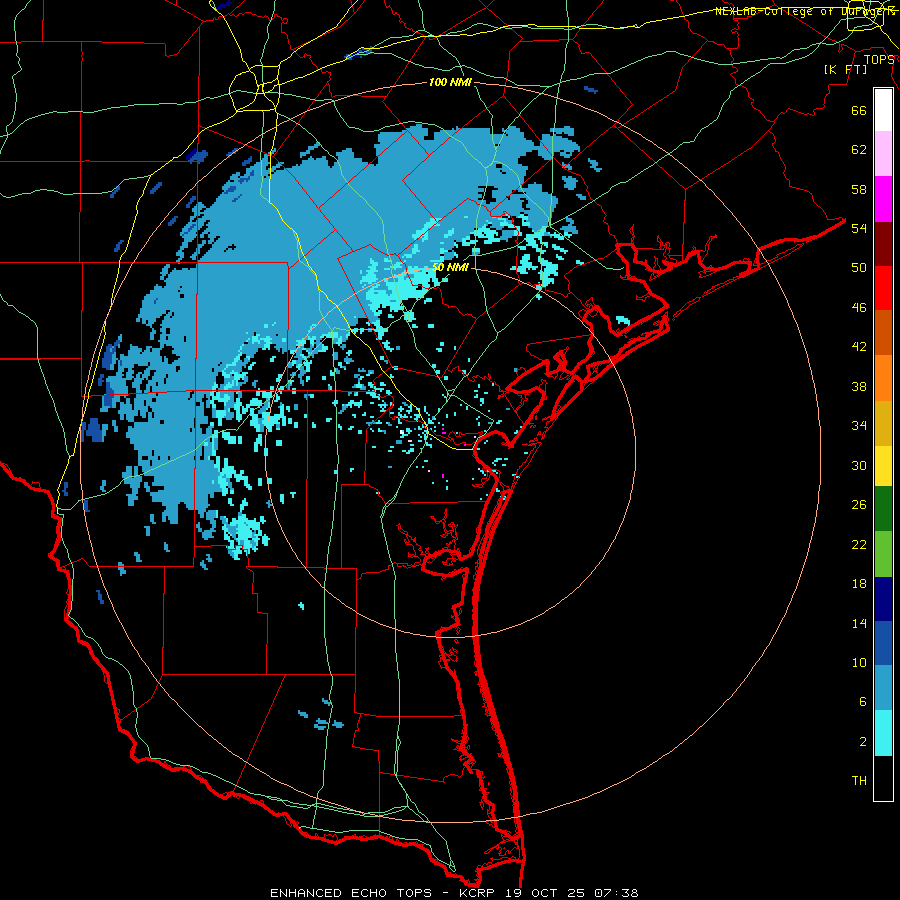
Task: Click the 'TH' threshold label
Action: [x=859, y=781]
